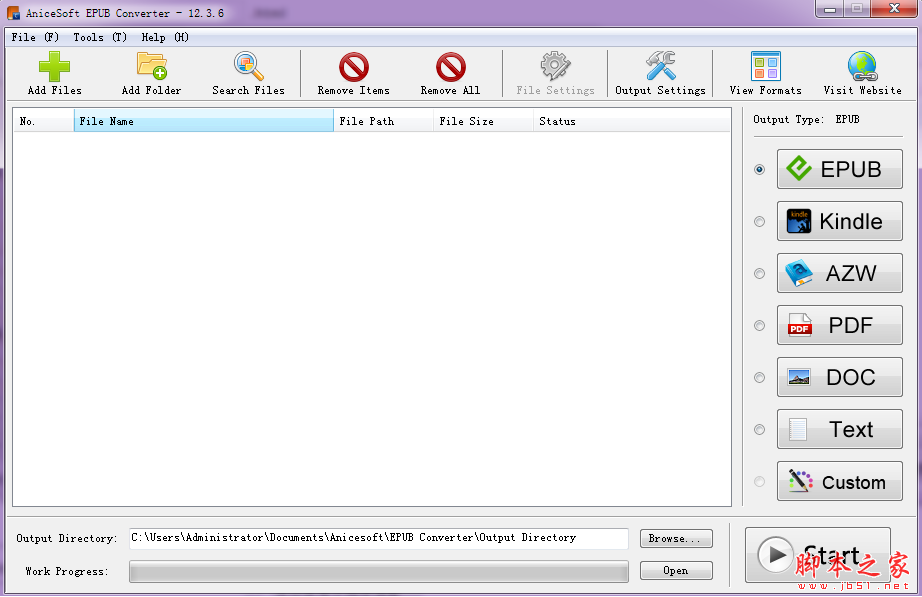Click the Work Progress bar
The height and width of the screenshot is (597, 922).
[x=378, y=571]
